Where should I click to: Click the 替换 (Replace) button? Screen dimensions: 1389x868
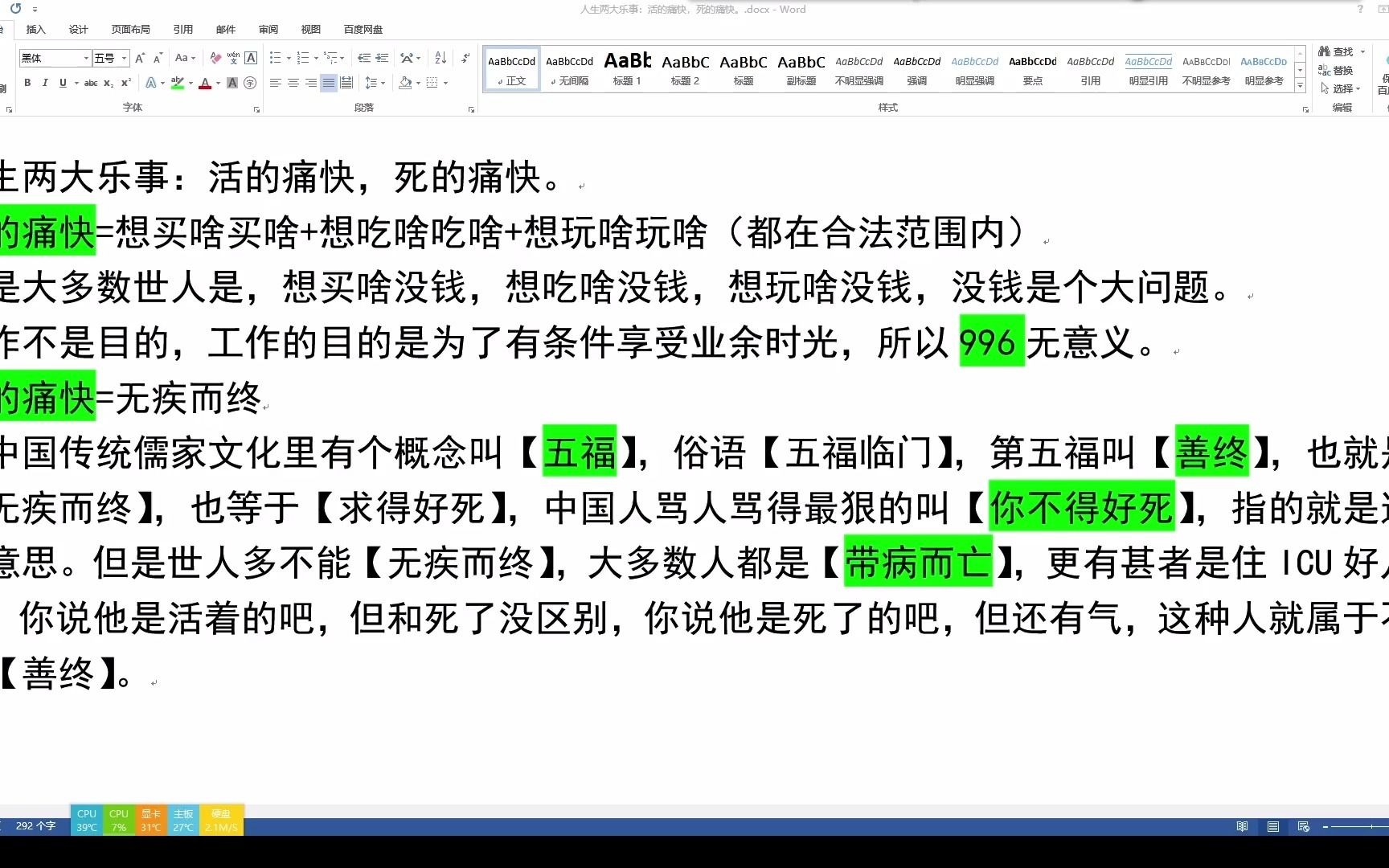[x=1336, y=70]
